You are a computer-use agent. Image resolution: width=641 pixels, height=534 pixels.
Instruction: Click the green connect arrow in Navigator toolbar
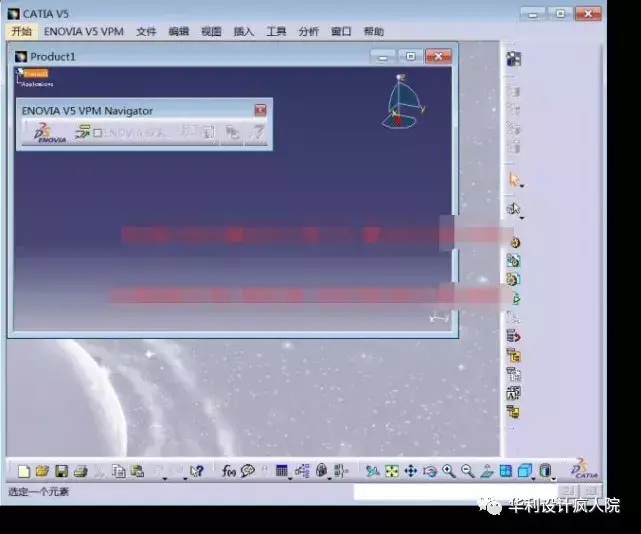82,132
